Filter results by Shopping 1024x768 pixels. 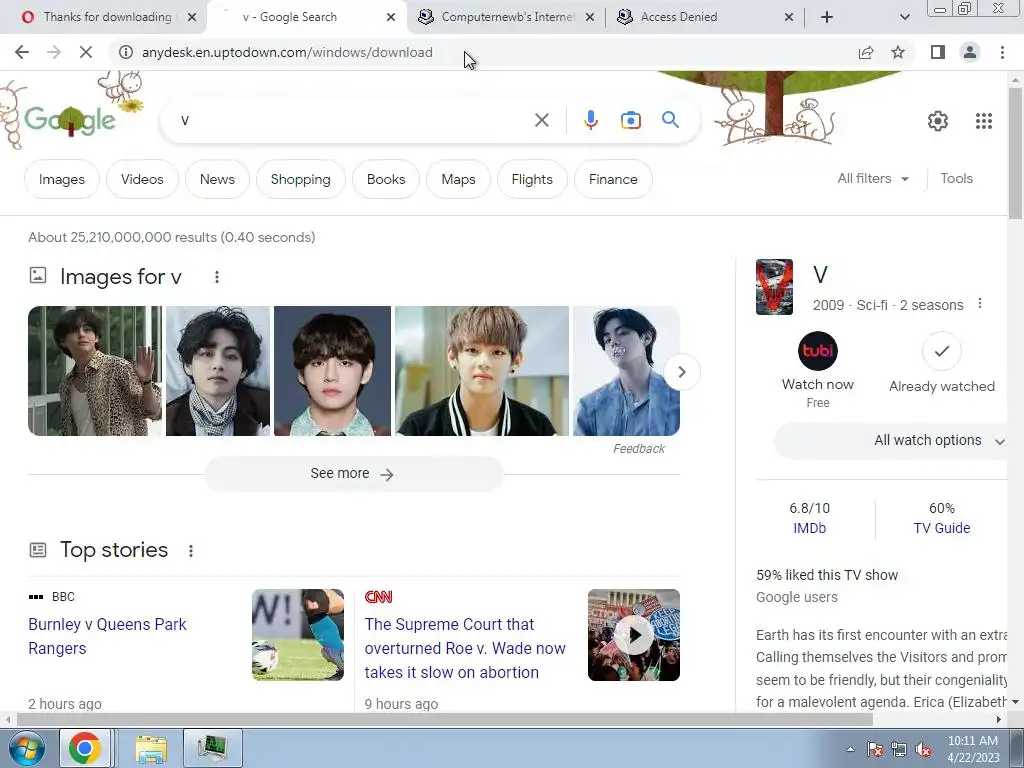[x=300, y=179]
